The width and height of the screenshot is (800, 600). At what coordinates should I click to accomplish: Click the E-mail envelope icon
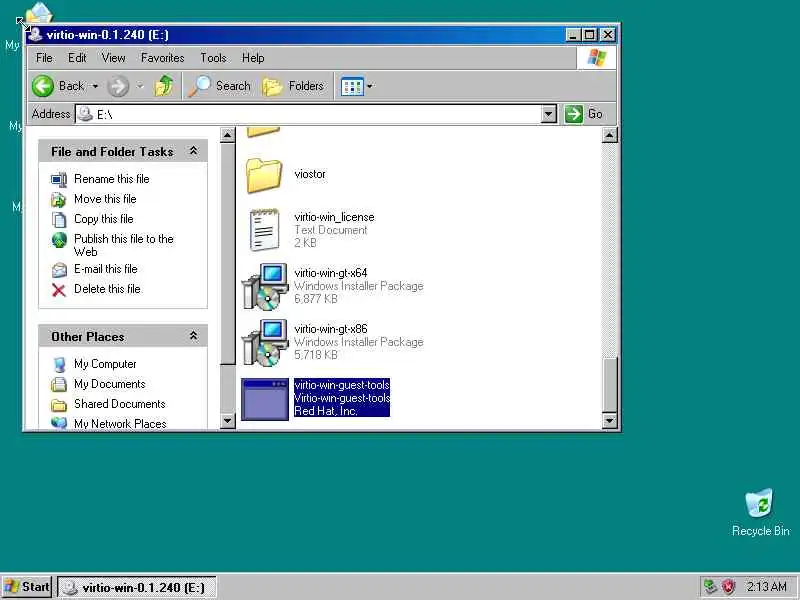pyautogui.click(x=59, y=270)
